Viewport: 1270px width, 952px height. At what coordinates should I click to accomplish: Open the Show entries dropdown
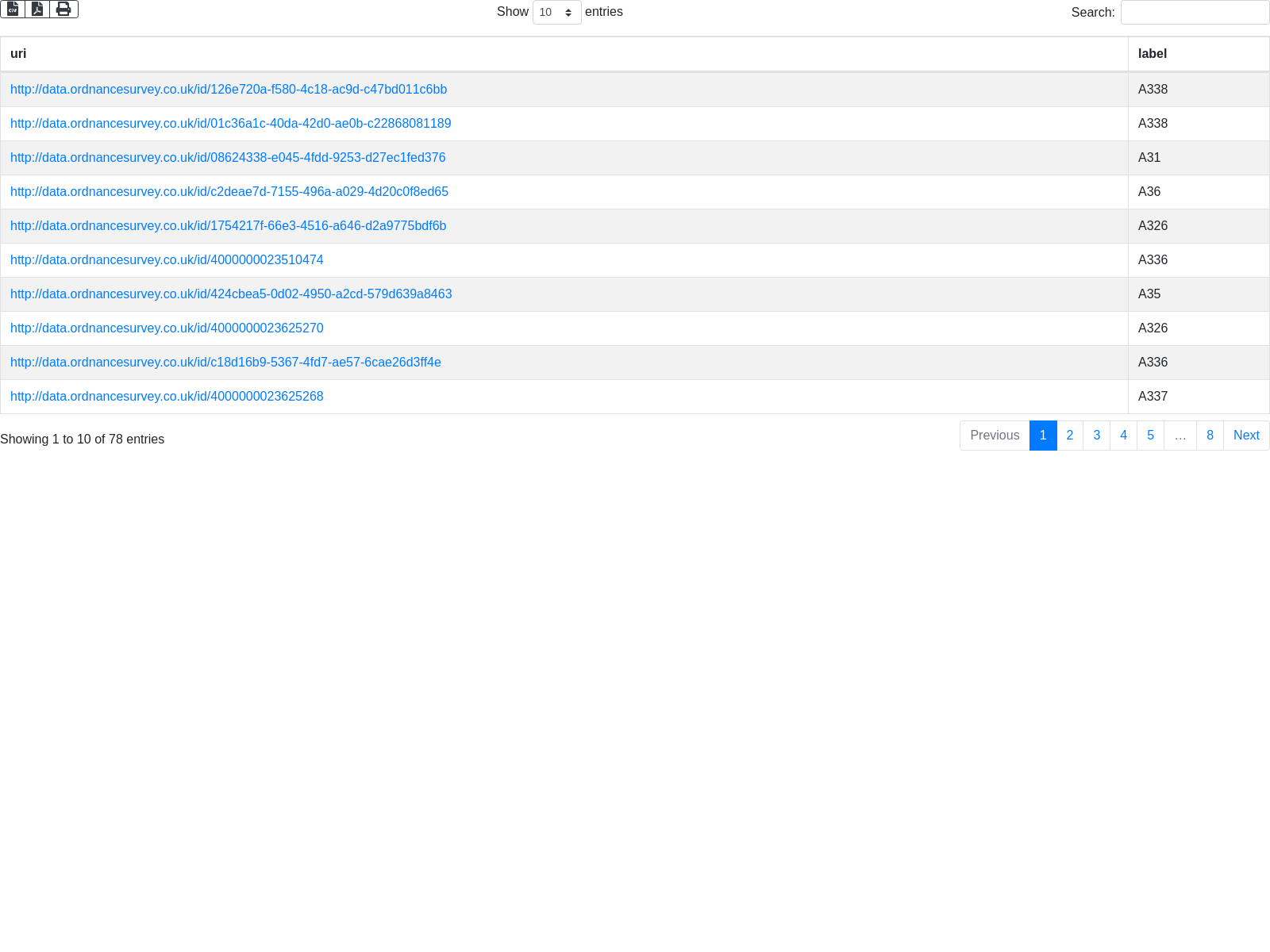click(556, 13)
